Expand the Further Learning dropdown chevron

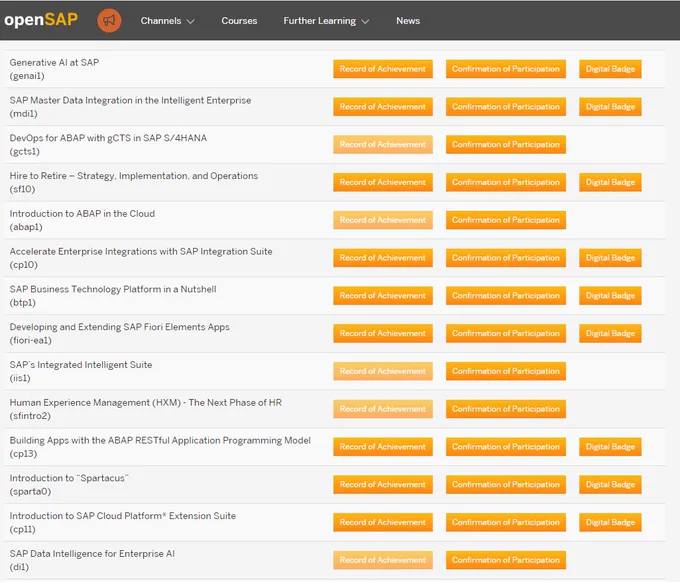(x=365, y=21)
